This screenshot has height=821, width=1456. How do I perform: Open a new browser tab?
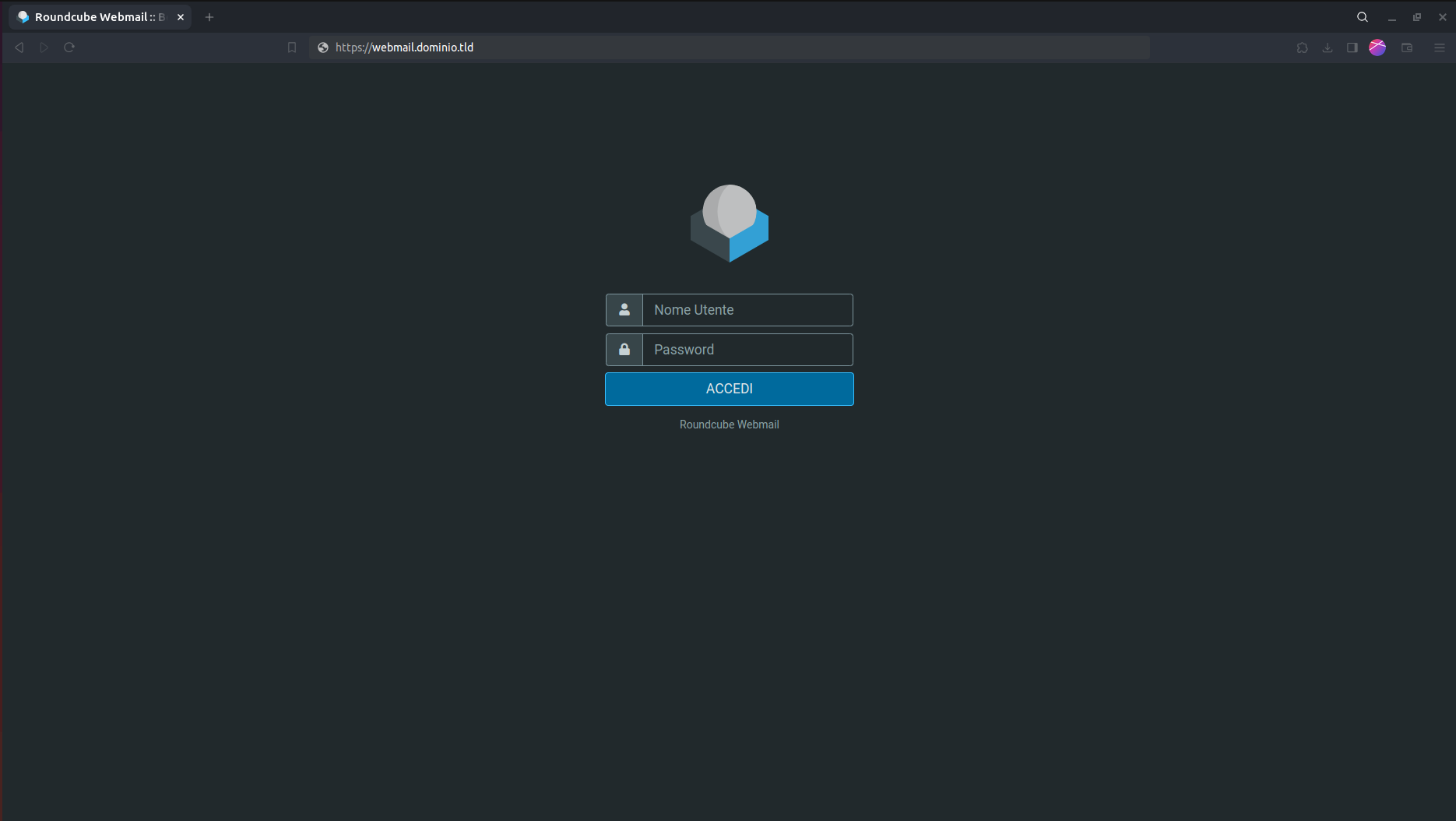209,16
